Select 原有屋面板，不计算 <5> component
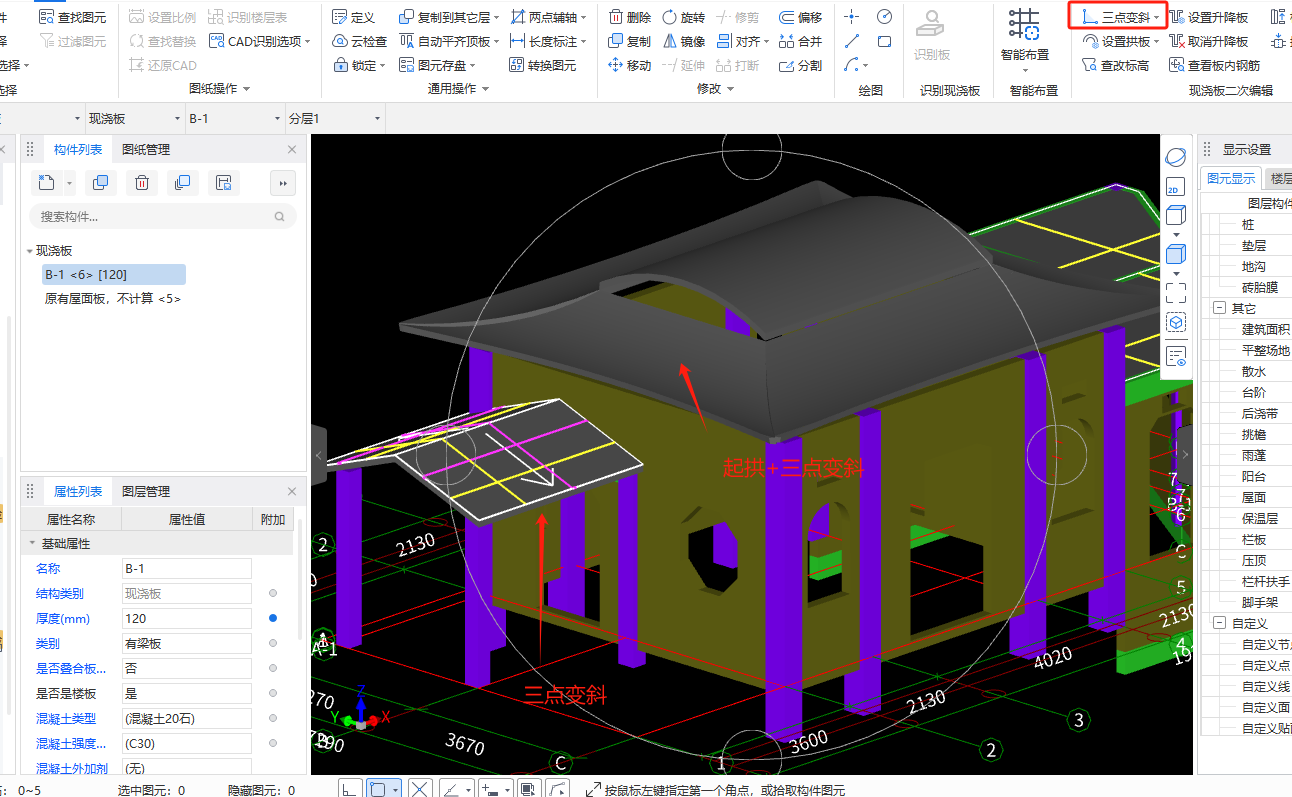The width and height of the screenshot is (1292, 797). pyautogui.click(x=113, y=299)
